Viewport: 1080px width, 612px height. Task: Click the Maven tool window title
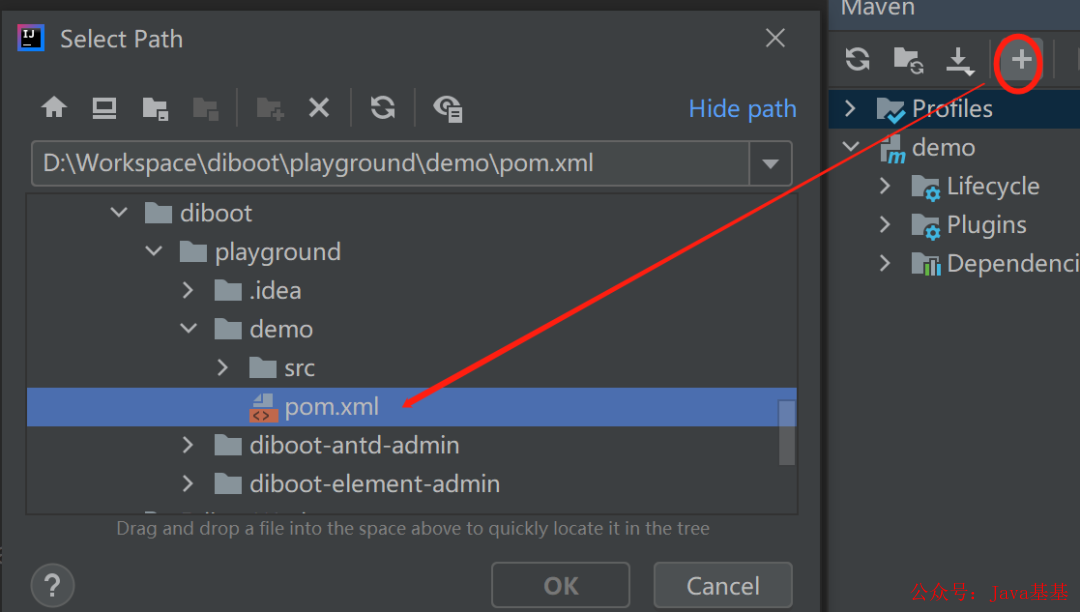(878, 8)
